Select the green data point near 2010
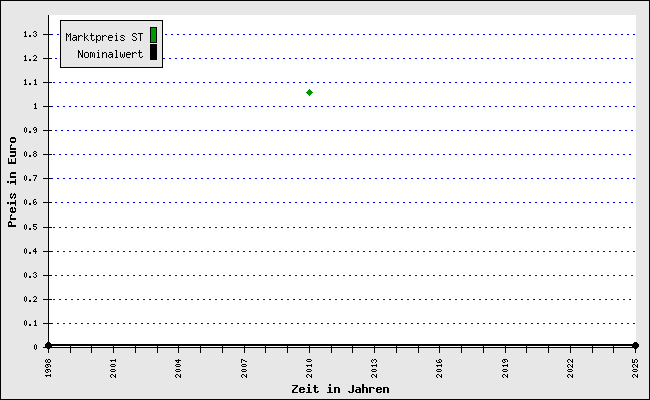 point(310,92)
